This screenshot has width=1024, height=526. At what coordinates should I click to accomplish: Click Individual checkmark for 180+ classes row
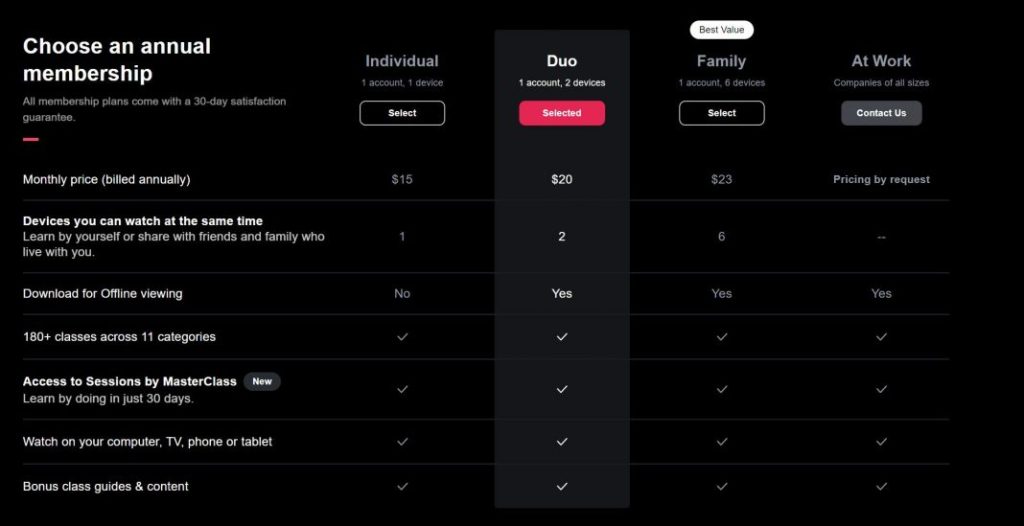(402, 337)
